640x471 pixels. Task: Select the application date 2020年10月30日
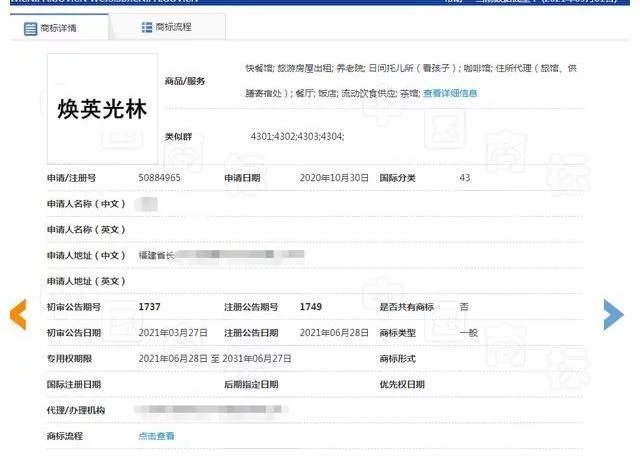click(334, 178)
